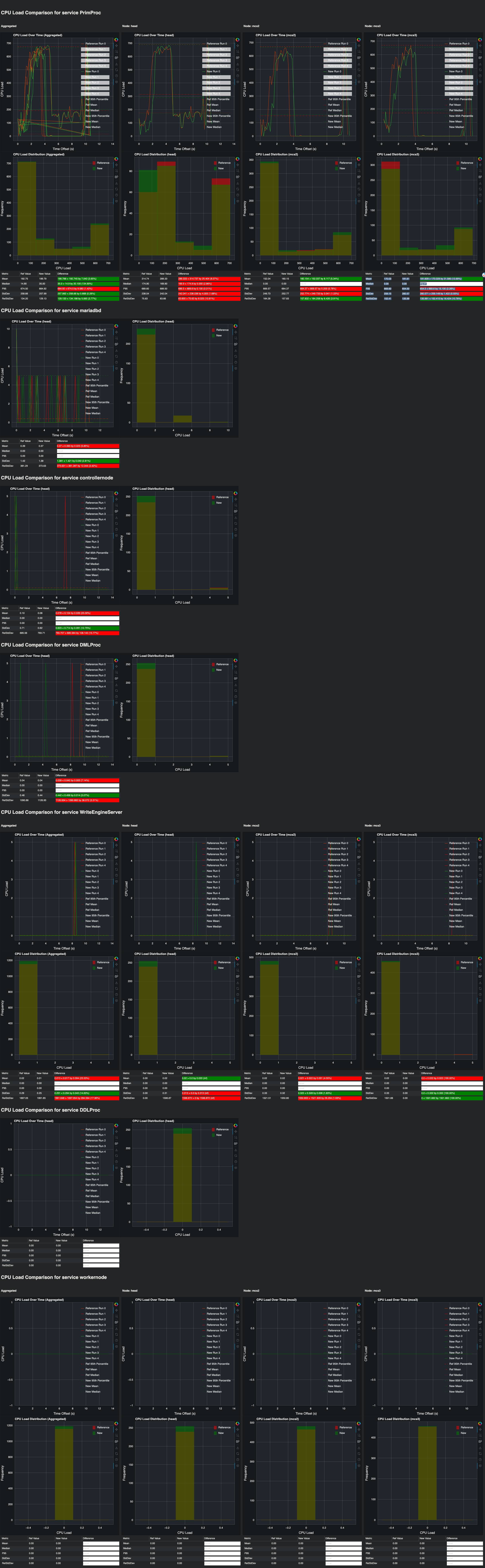The image size is (485, 1568).
Task: Select Pan tool on WriteEngineServer Aggregated time plot
Action: [x=116, y=845]
